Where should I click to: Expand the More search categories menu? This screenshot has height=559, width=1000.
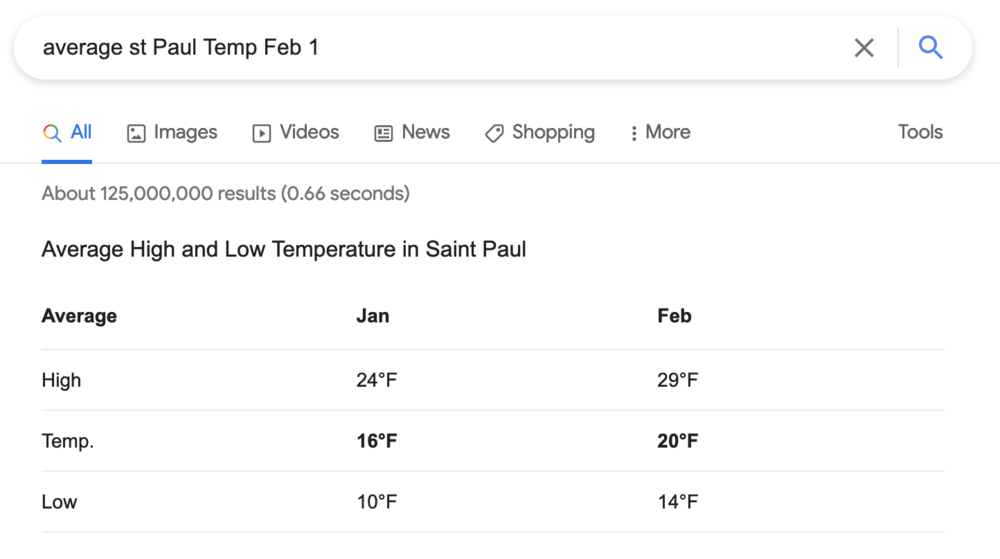point(660,132)
